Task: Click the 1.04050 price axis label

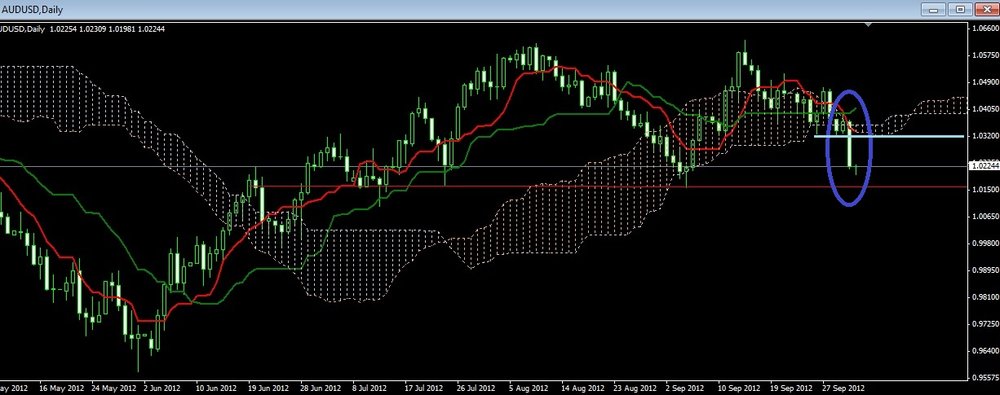Action: [985, 109]
